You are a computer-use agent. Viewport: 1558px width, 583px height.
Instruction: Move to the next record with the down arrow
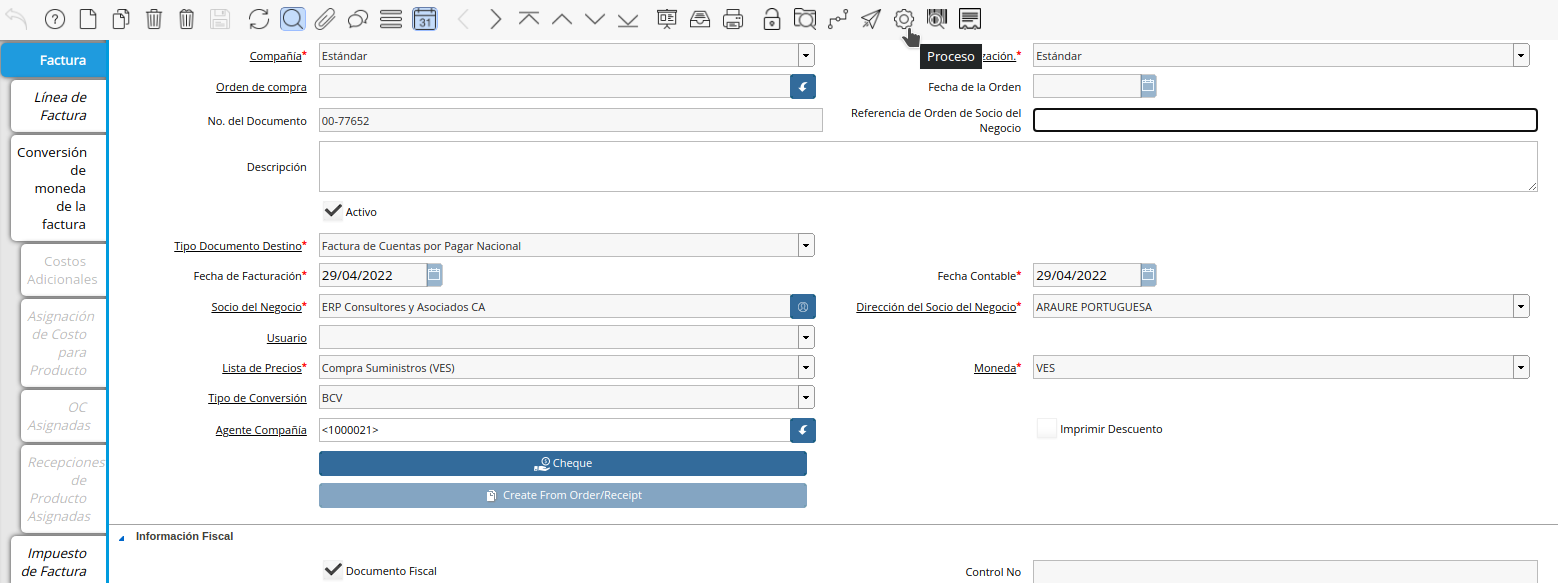click(x=595, y=19)
